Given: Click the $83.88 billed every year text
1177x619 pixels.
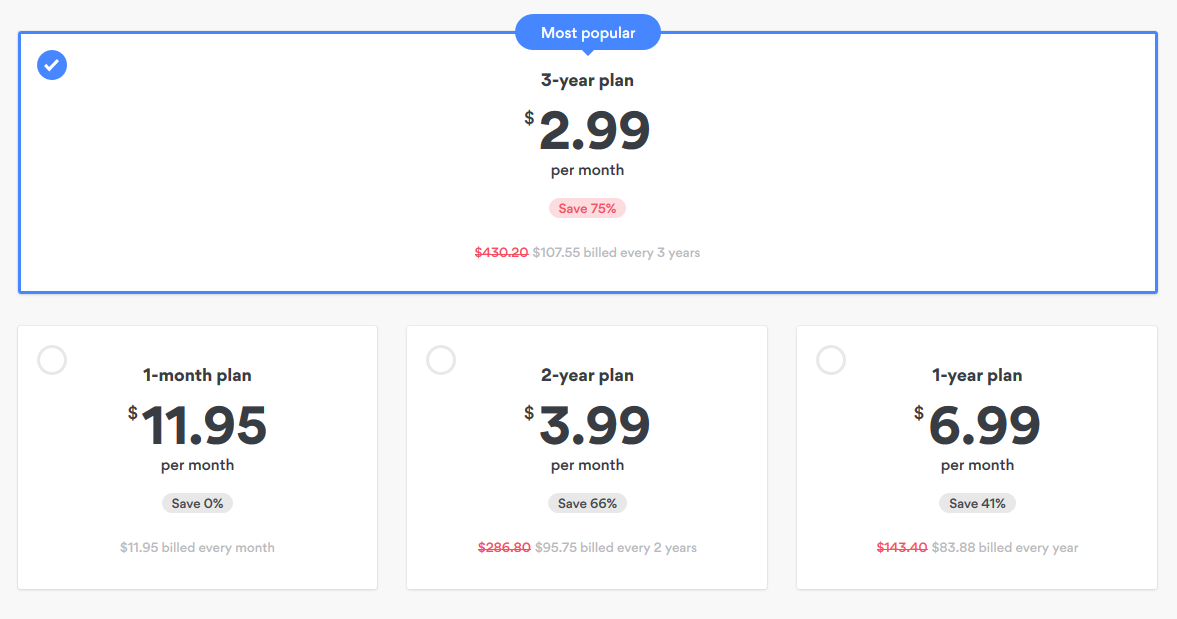Looking at the screenshot, I should click(1005, 548).
